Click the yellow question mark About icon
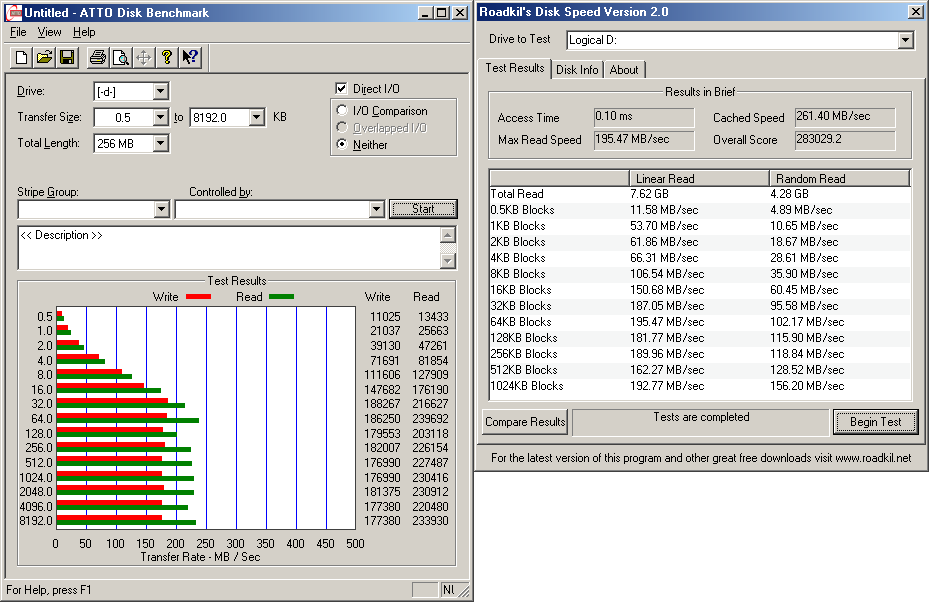Screen dimensions: 929x602 [x=167, y=57]
